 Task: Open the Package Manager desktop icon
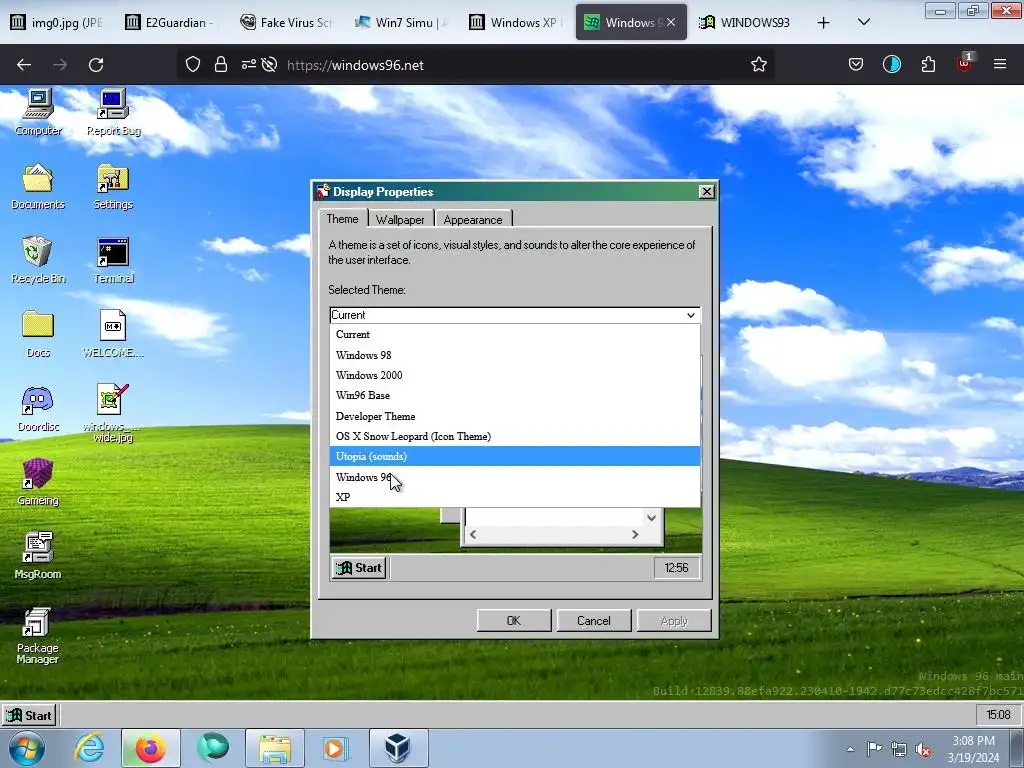[x=37, y=636]
